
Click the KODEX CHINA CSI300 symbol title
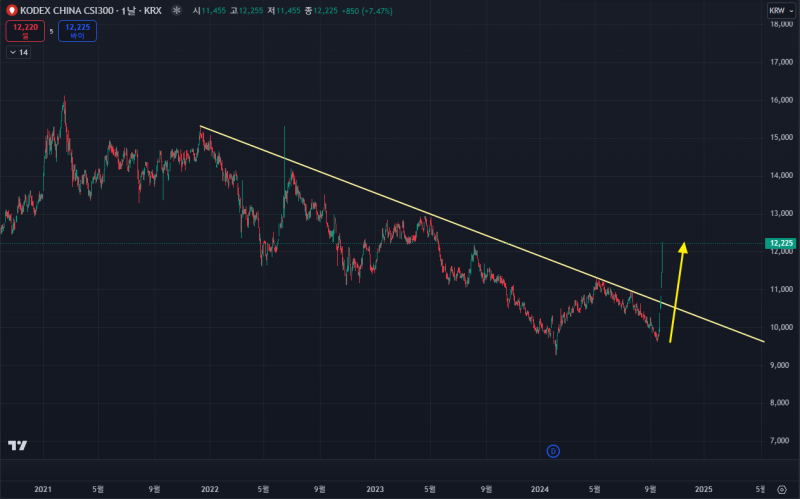tap(66, 11)
